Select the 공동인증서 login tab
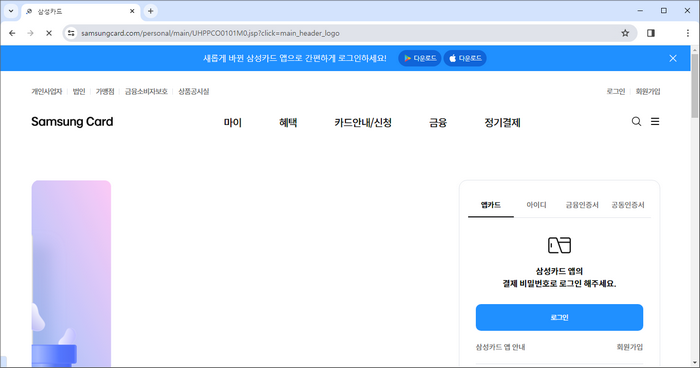This screenshot has height=368, width=700. coord(628,205)
